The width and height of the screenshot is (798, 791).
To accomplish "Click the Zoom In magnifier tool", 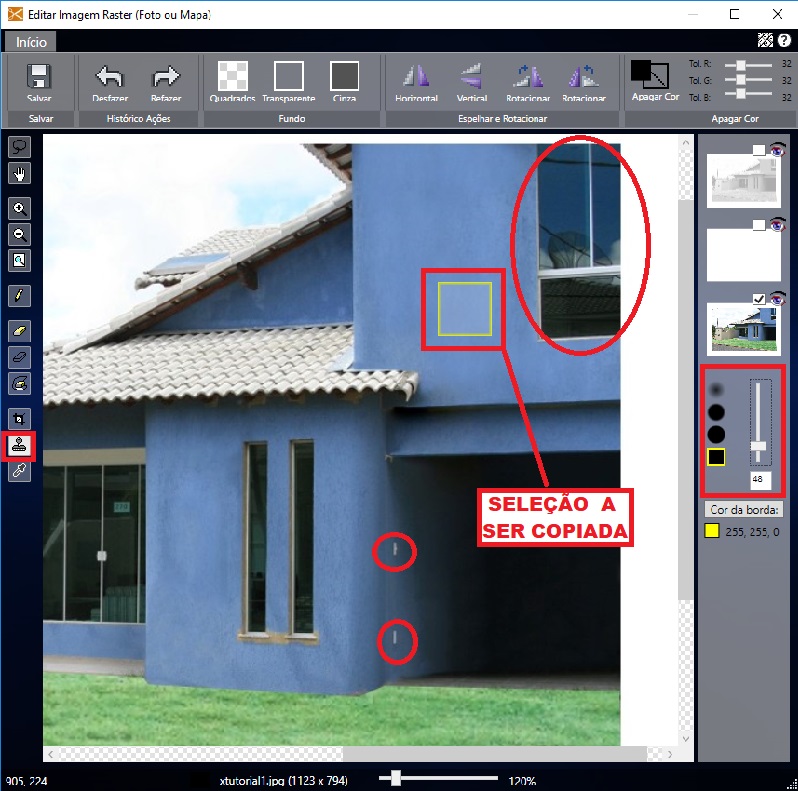I will 20,208.
